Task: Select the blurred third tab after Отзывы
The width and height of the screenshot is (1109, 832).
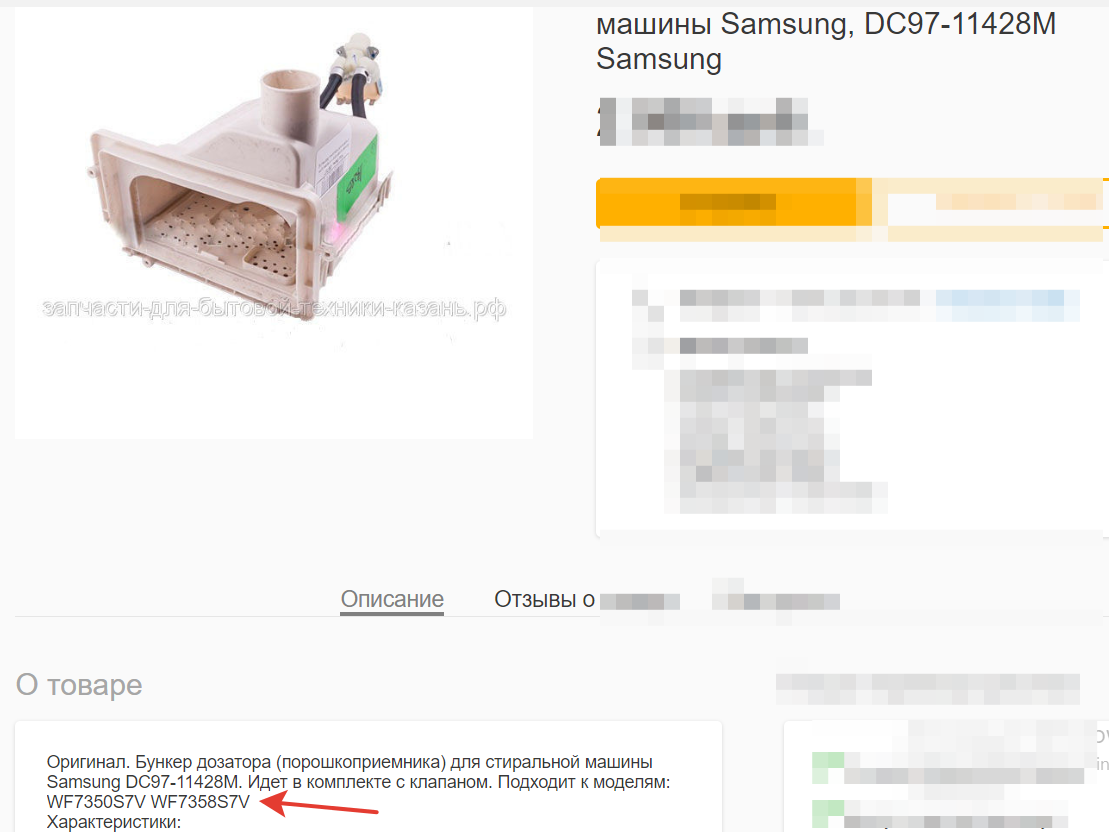Action: (x=776, y=601)
